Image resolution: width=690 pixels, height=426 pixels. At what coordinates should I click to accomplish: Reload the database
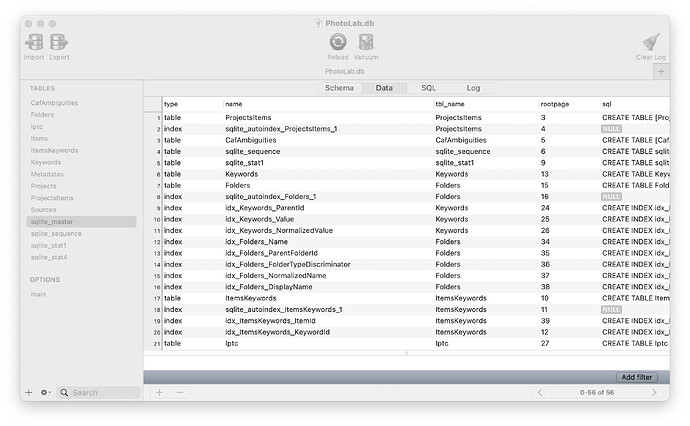coord(338,42)
